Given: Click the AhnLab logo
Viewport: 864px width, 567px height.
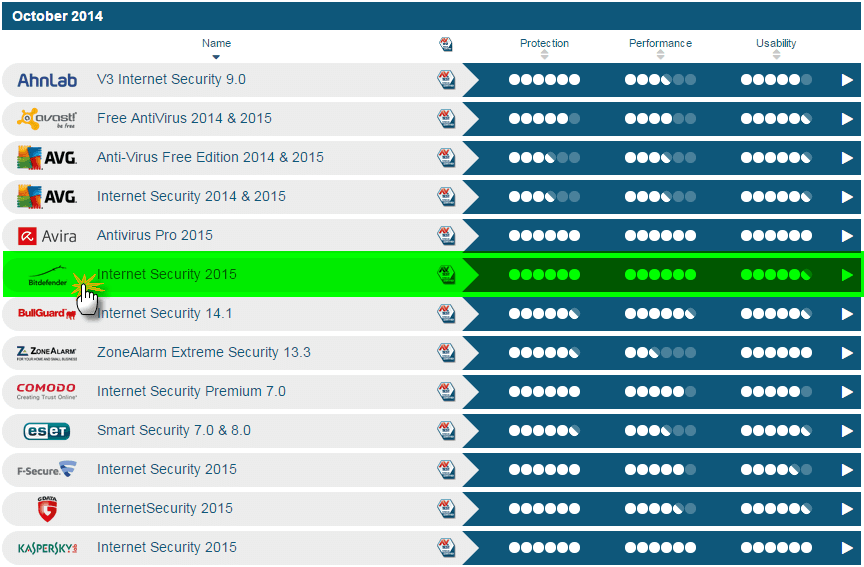Looking at the screenshot, I should 47,80.
